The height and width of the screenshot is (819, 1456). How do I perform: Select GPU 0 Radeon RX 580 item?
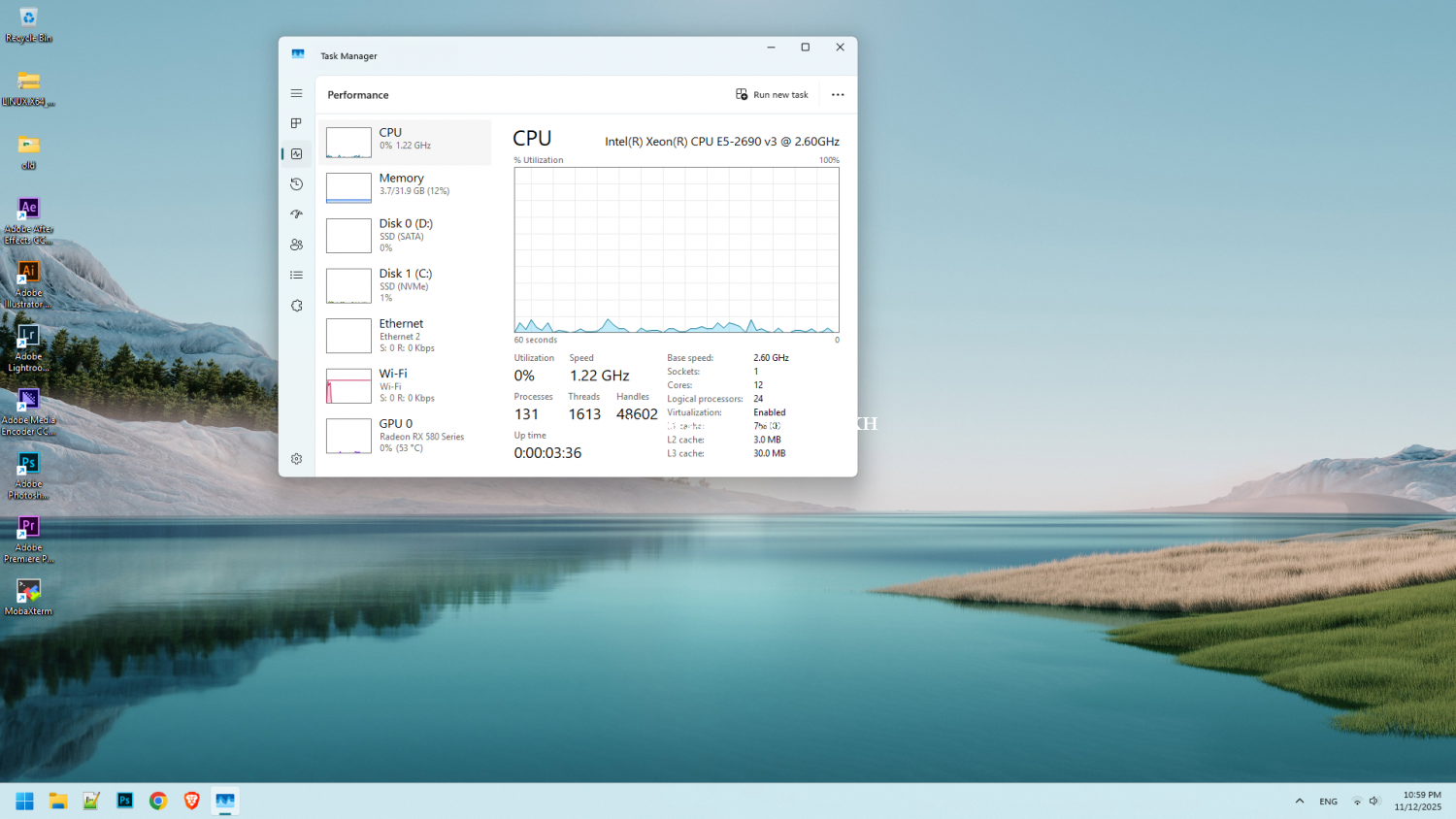(405, 436)
